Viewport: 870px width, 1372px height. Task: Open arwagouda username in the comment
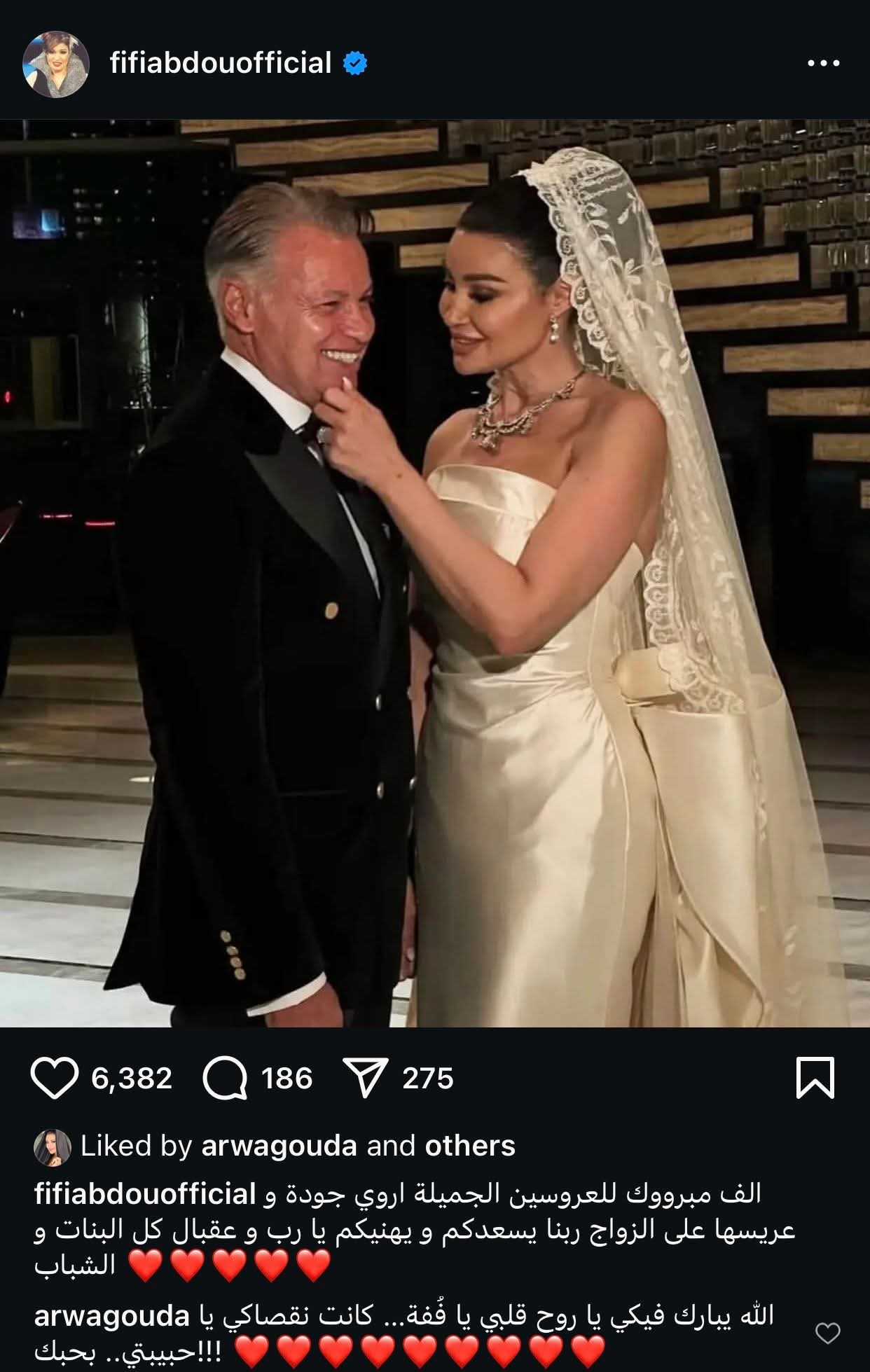[112, 1317]
